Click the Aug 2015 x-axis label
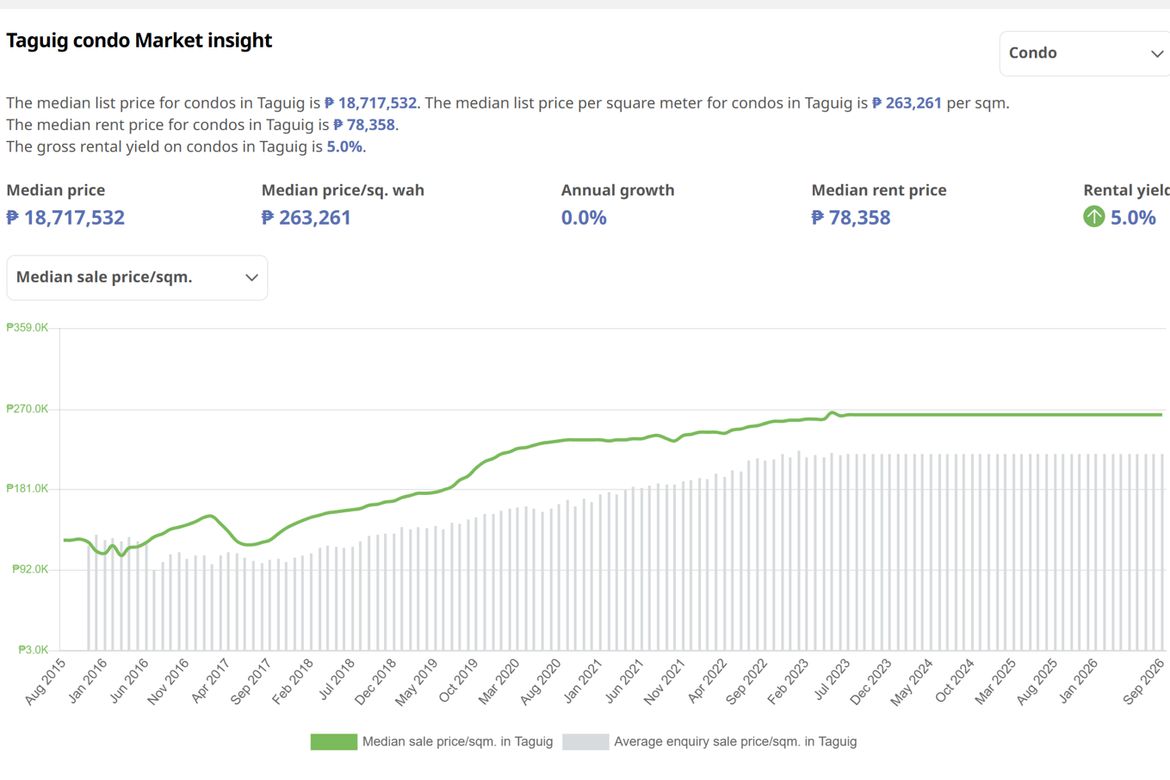Screen dimensions: 1170x780 pyautogui.click(x=46, y=681)
